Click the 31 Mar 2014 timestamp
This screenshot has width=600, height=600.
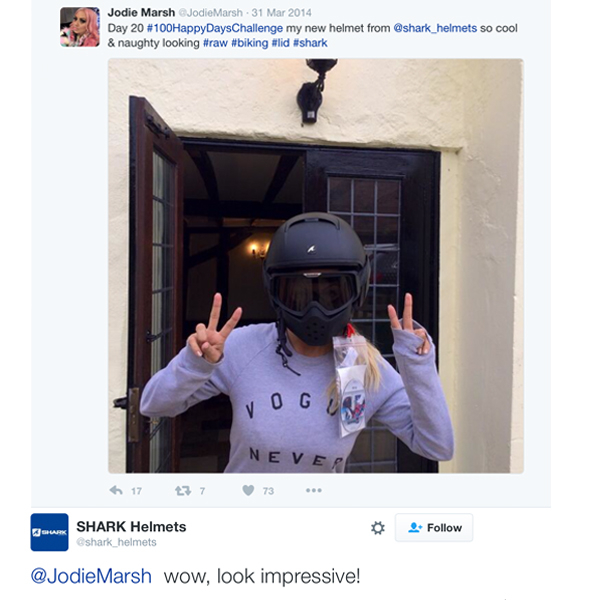click(281, 13)
